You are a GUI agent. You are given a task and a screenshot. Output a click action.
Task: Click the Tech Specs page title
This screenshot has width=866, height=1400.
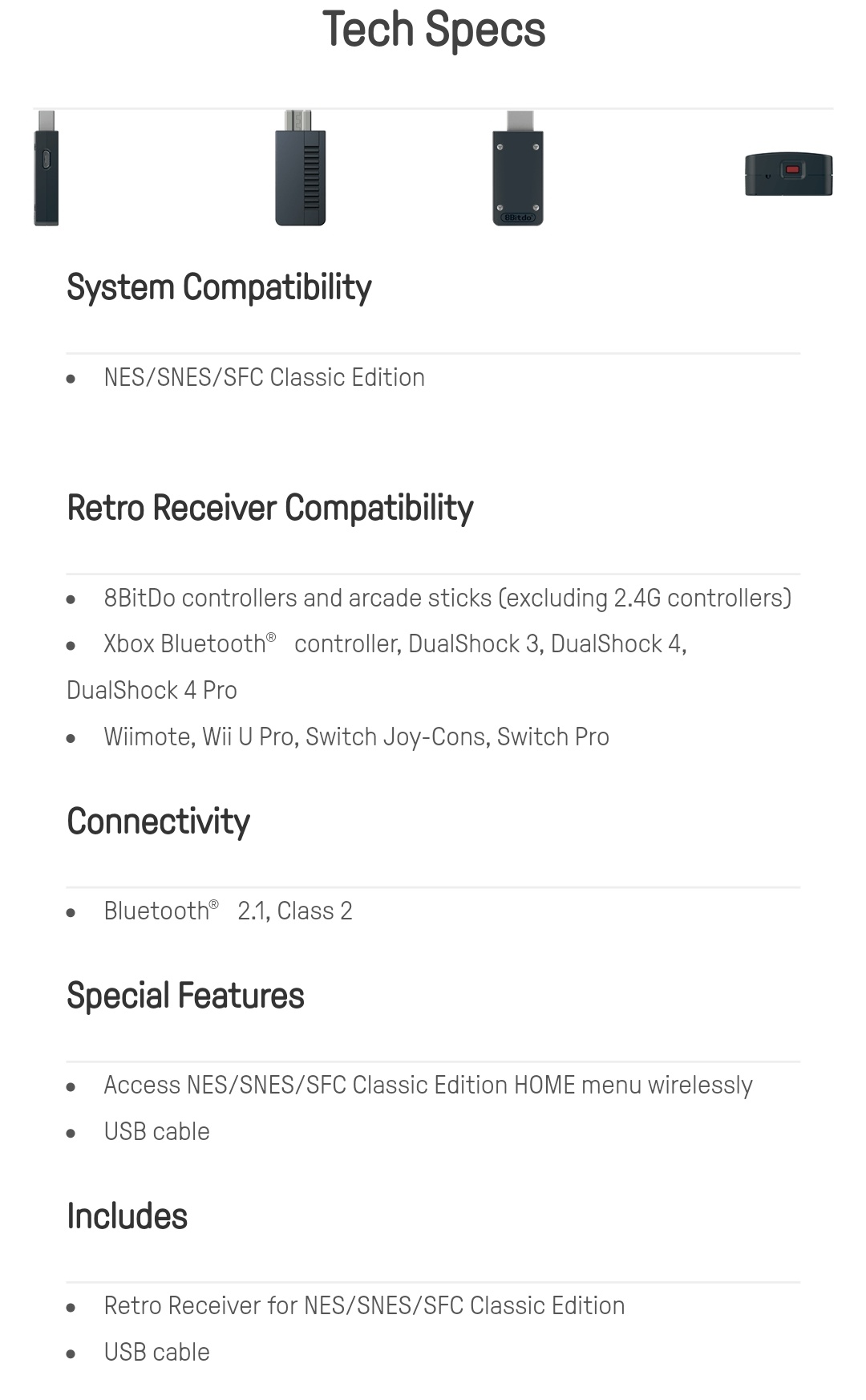pos(434,30)
